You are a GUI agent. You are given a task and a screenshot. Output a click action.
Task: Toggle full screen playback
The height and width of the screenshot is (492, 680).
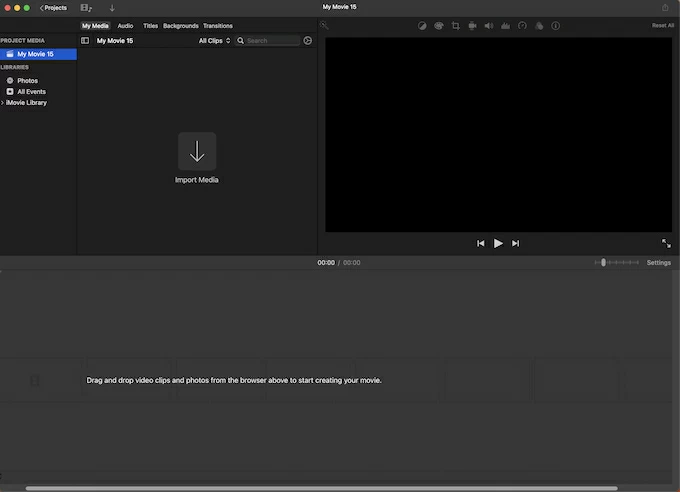pos(666,243)
